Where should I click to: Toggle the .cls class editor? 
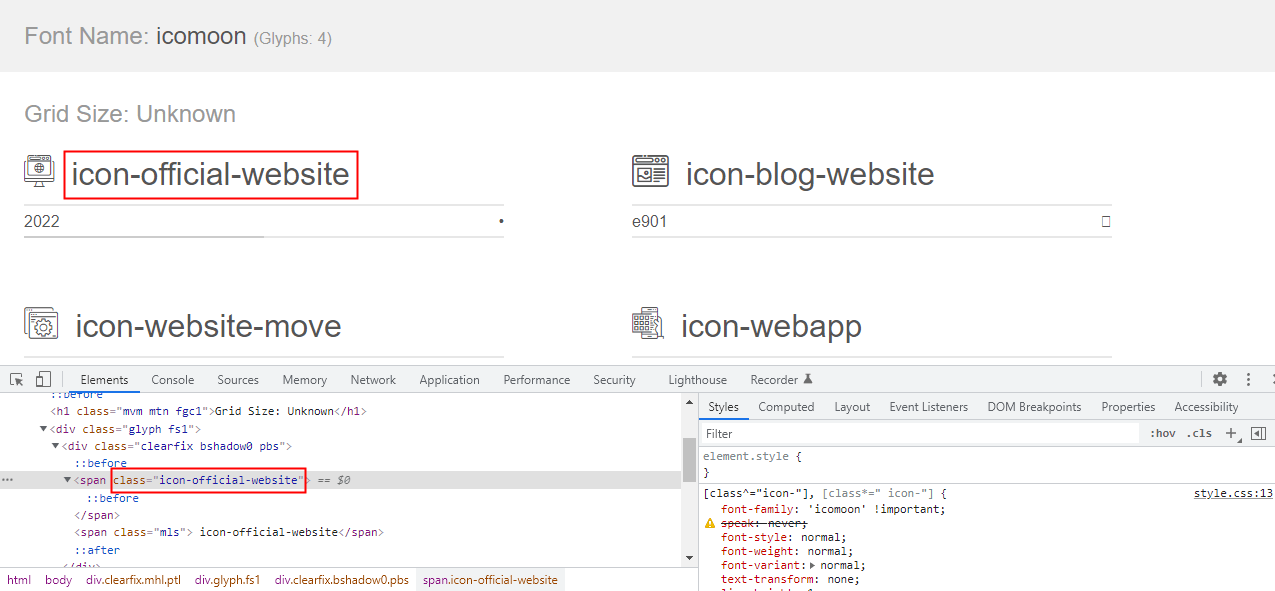coord(1199,433)
